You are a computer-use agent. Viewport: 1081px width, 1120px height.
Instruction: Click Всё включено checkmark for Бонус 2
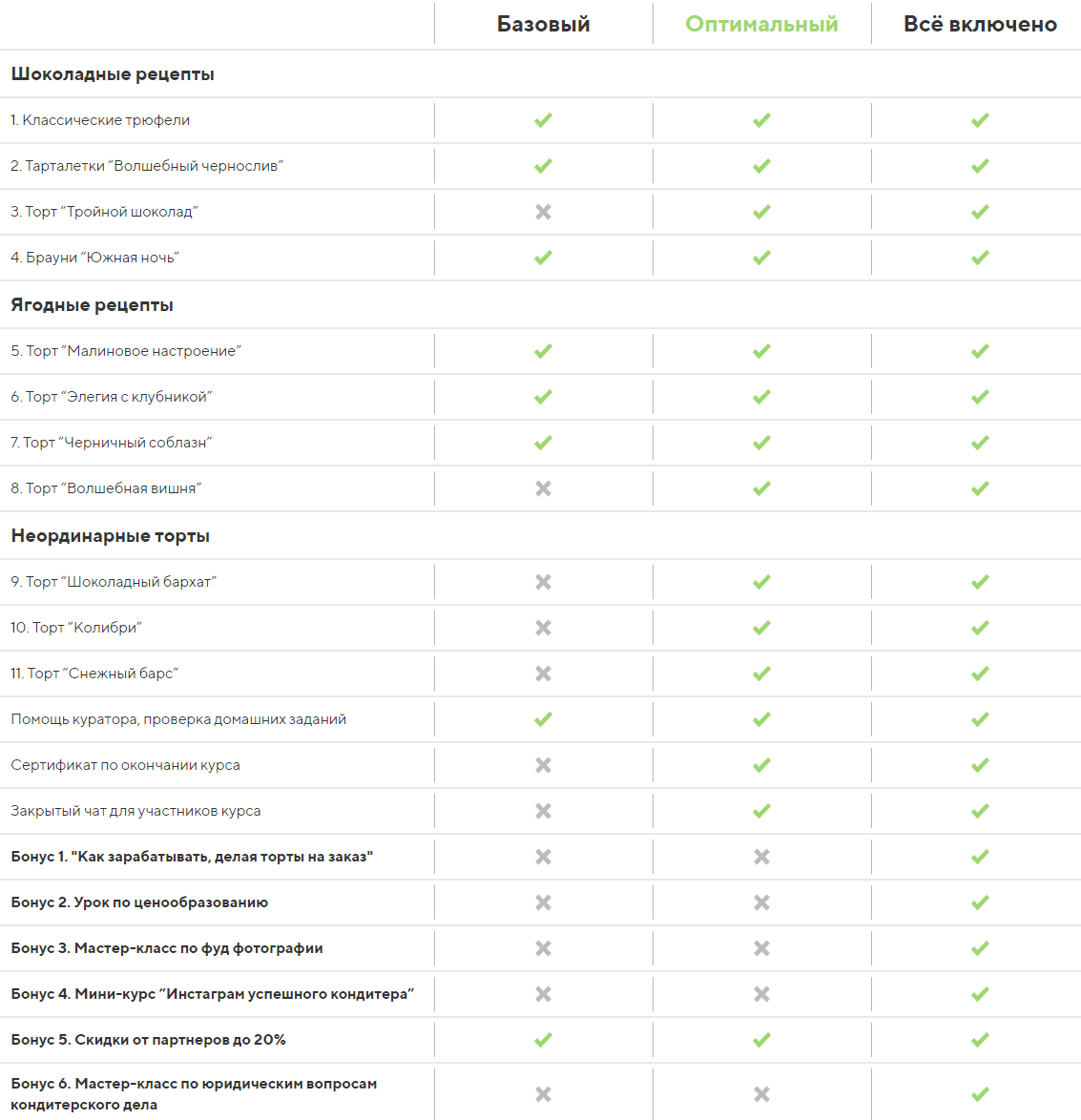tap(980, 902)
